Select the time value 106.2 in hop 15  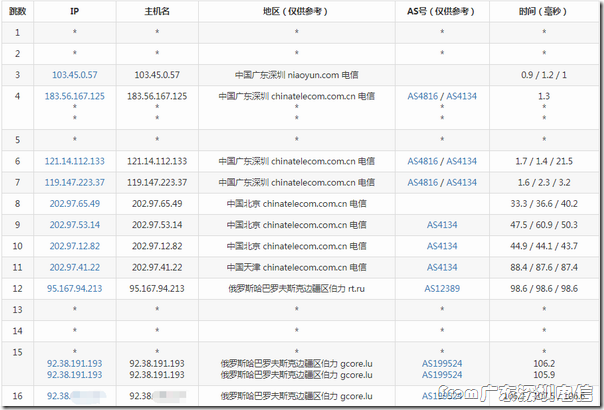pyautogui.click(x=544, y=363)
